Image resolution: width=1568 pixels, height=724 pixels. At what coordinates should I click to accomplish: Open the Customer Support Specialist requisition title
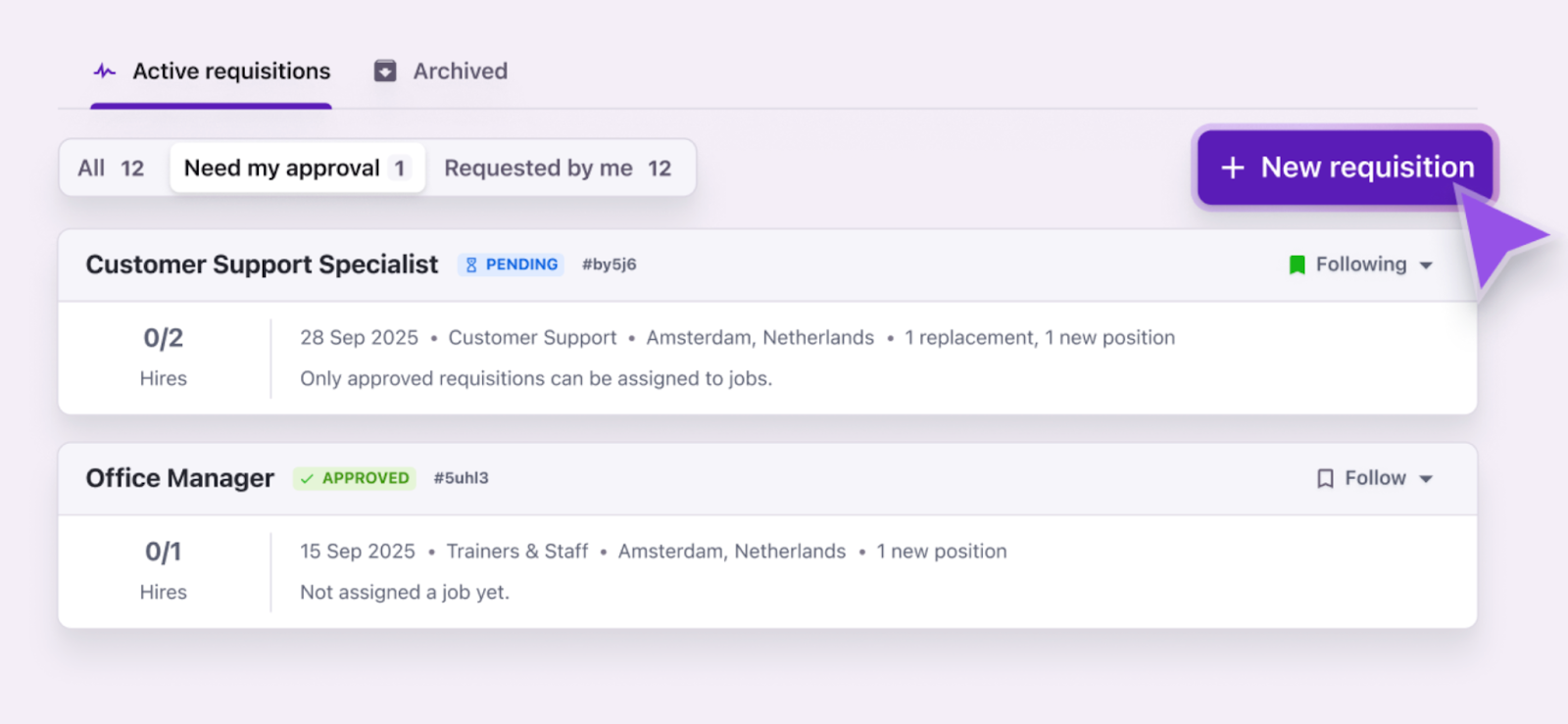(x=262, y=265)
